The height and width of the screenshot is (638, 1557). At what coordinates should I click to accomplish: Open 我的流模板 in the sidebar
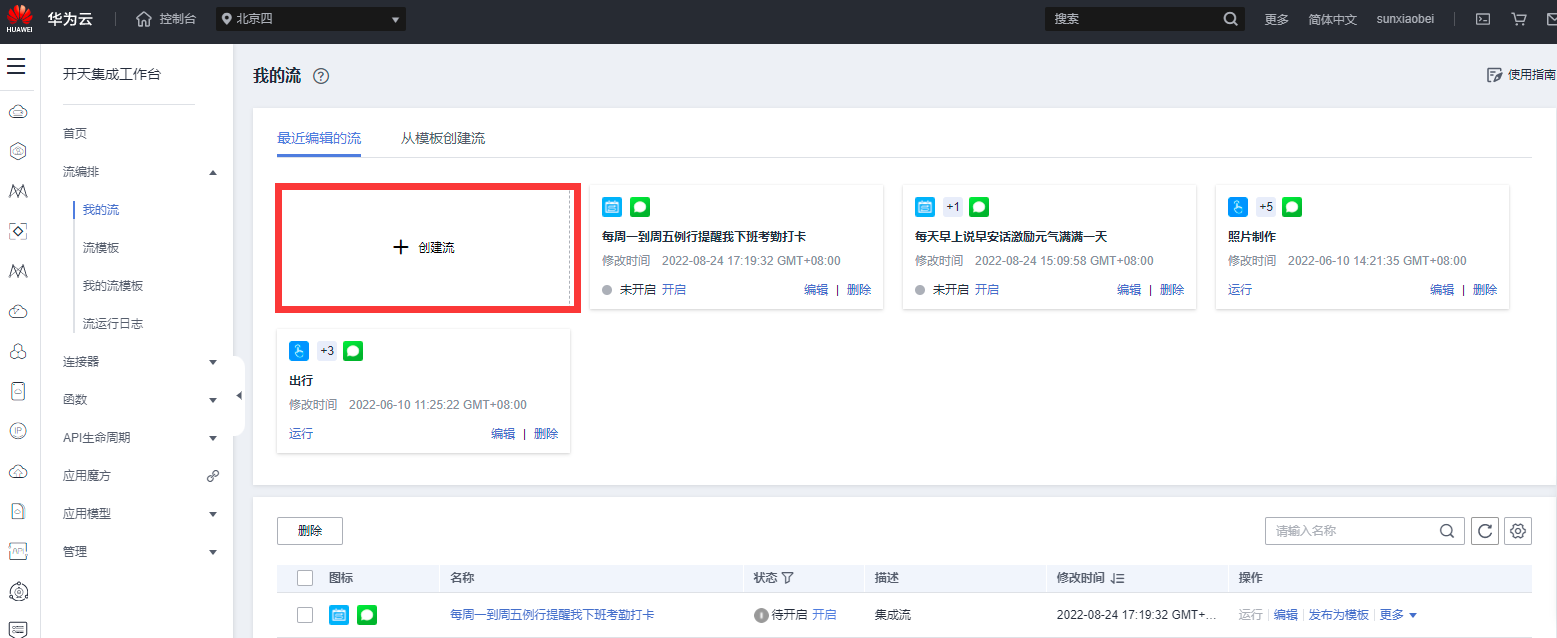point(113,286)
